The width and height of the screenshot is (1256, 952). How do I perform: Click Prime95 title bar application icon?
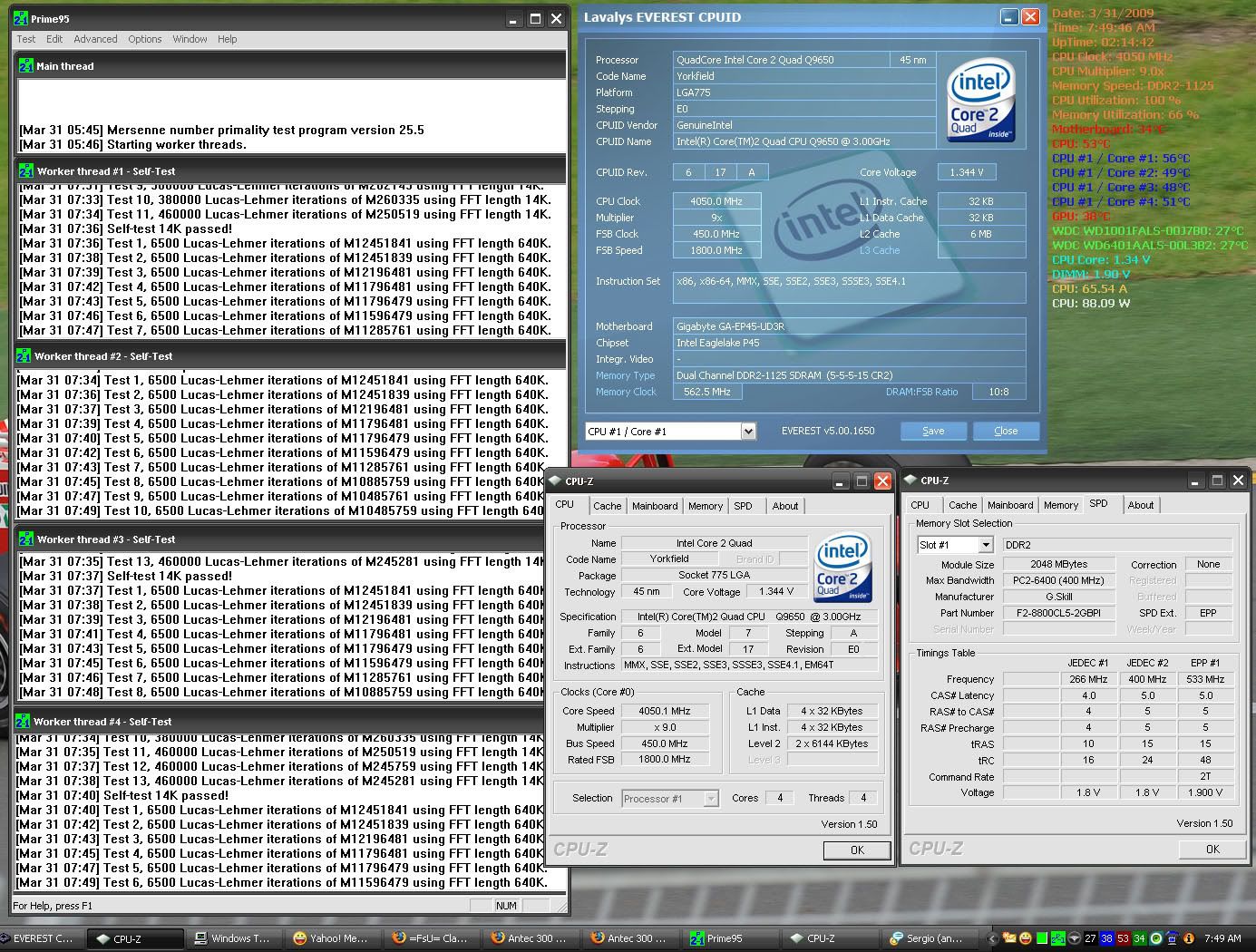coord(22,18)
